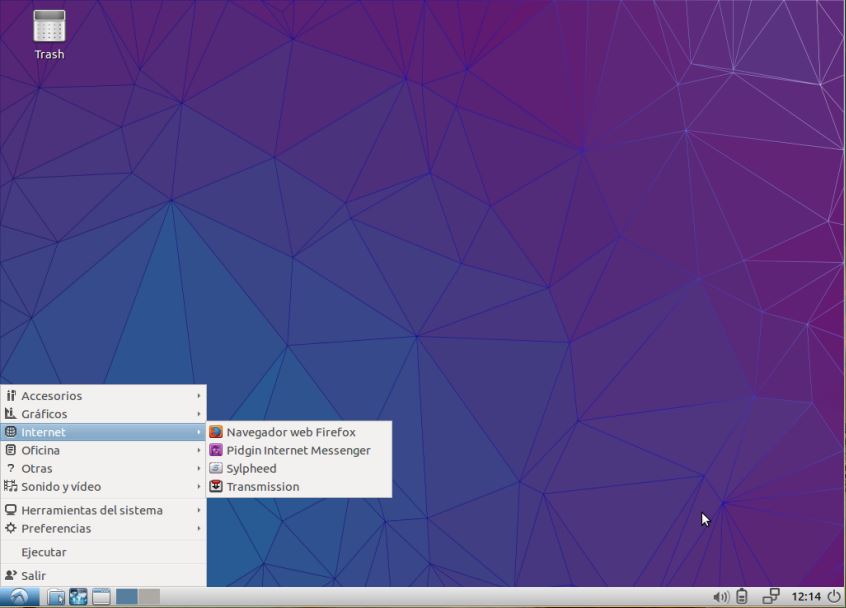Open Navegador web Firefox from the Internet submenu

click(x=290, y=432)
